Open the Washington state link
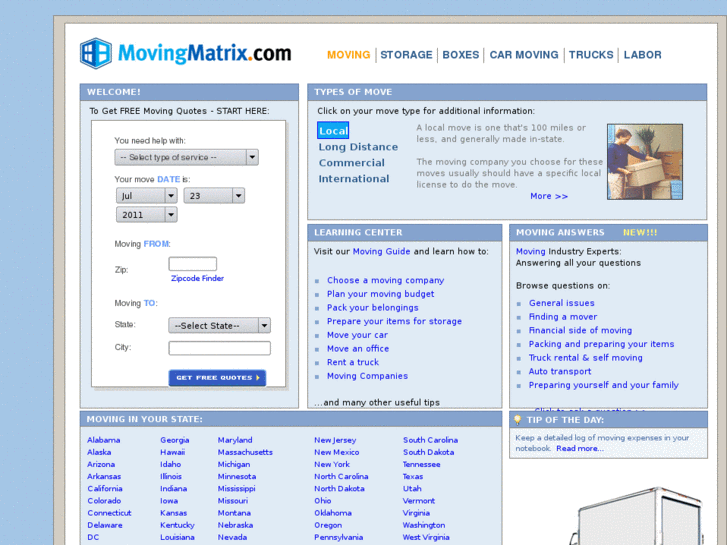The height and width of the screenshot is (545, 727). 424,526
